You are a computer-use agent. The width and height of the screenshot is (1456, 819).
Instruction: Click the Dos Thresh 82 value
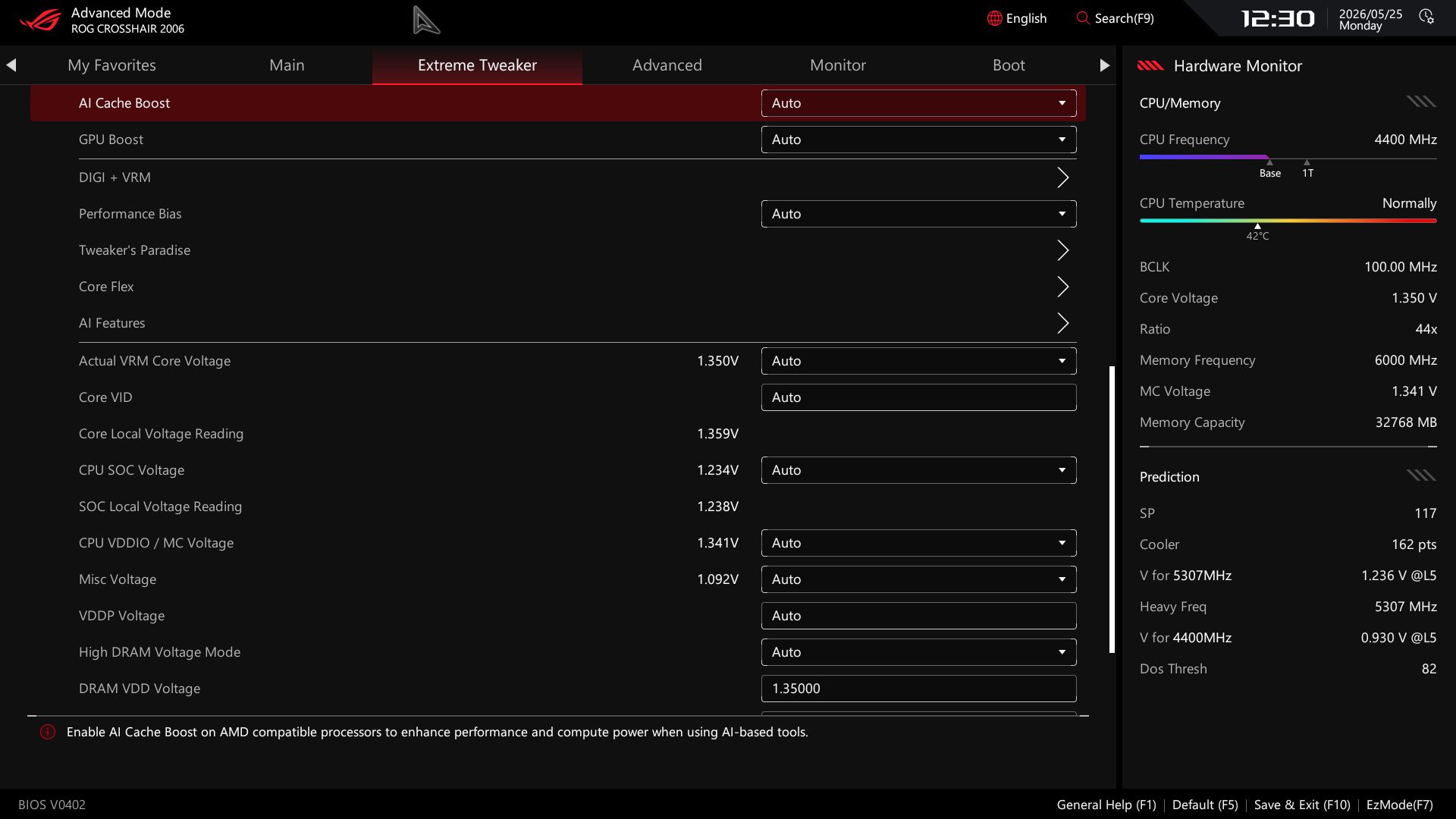(x=1429, y=669)
